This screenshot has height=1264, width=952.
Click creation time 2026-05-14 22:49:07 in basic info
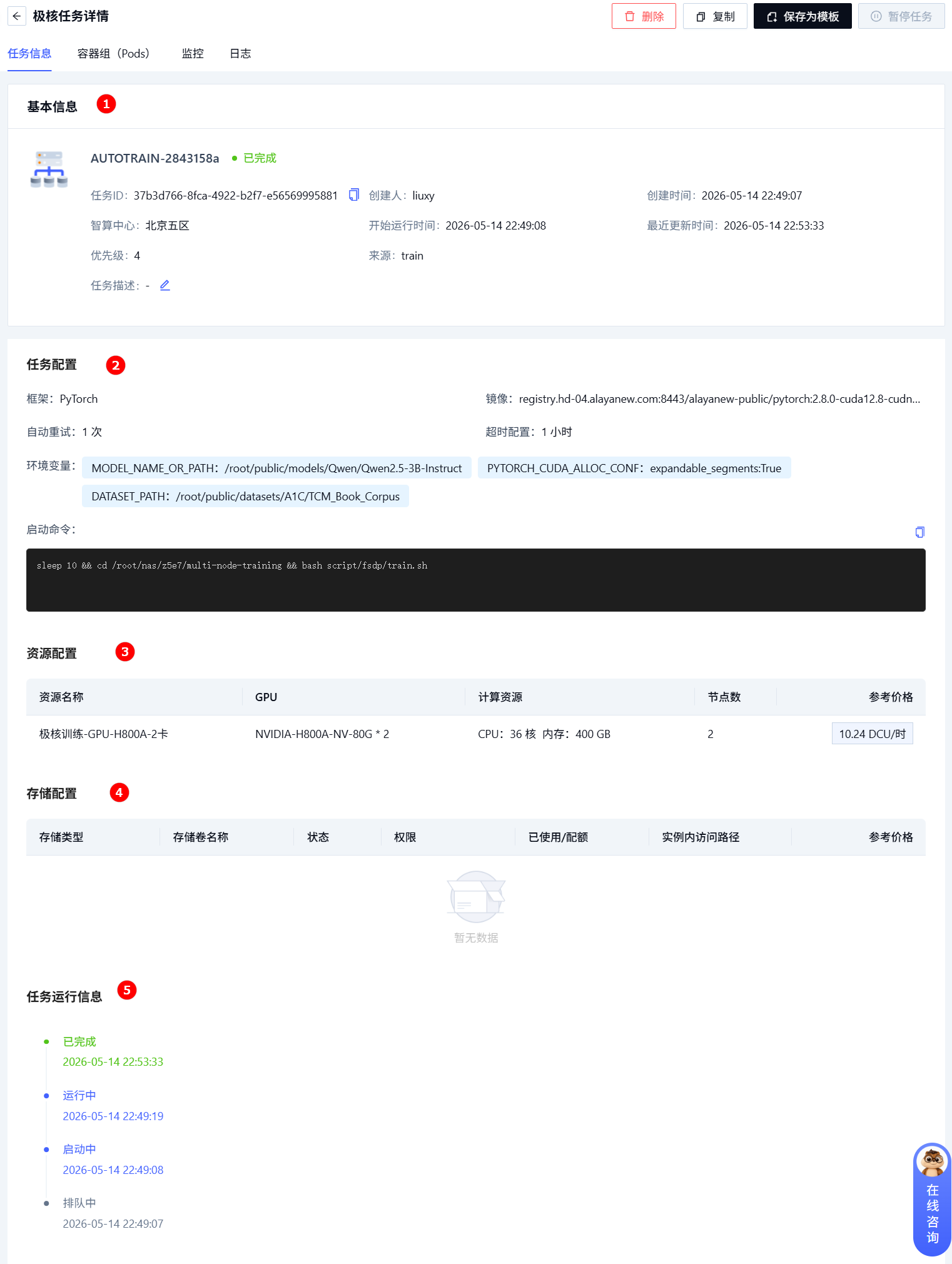pyautogui.click(x=751, y=196)
